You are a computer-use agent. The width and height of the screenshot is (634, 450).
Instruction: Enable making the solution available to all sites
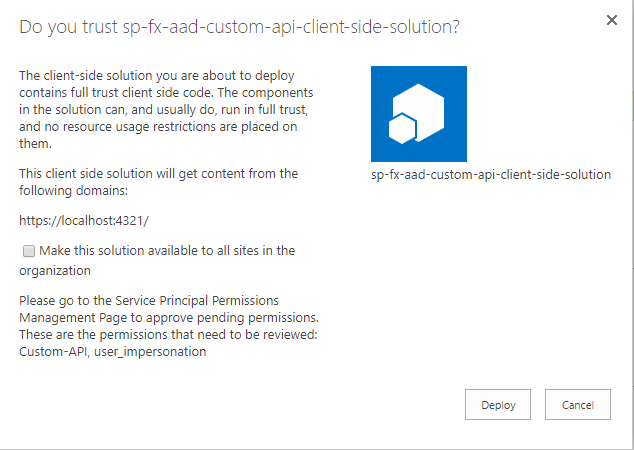(29, 251)
